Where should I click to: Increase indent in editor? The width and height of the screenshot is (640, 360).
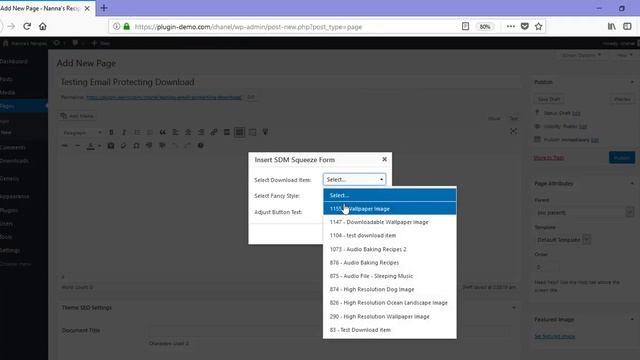162,146
